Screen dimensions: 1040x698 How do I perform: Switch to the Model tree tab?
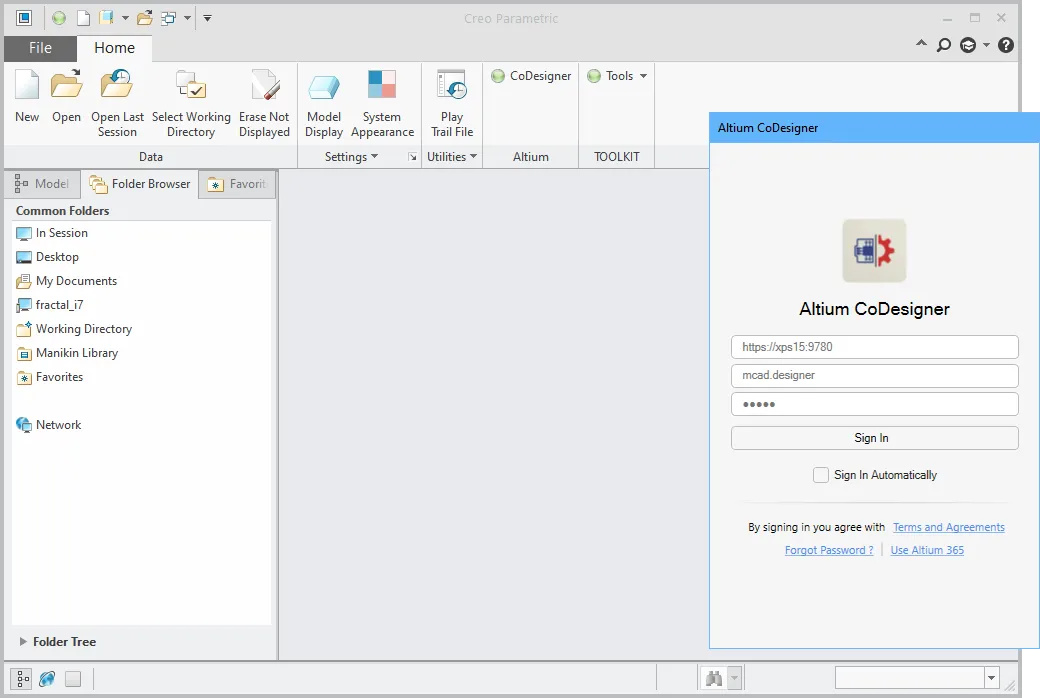(42, 184)
